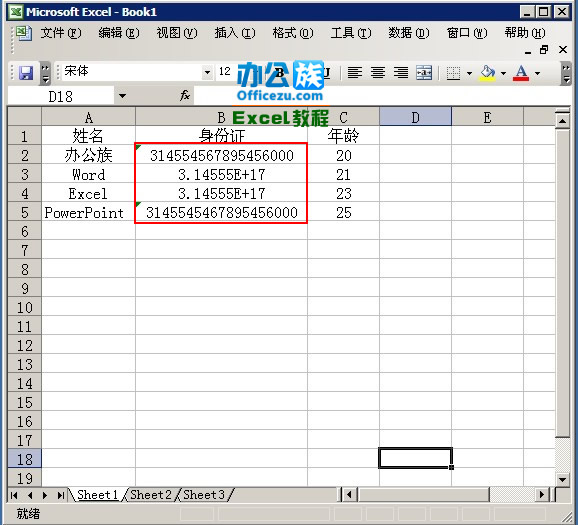Toggle underline formatting button
The width and height of the screenshot is (578, 525).
click(327, 73)
